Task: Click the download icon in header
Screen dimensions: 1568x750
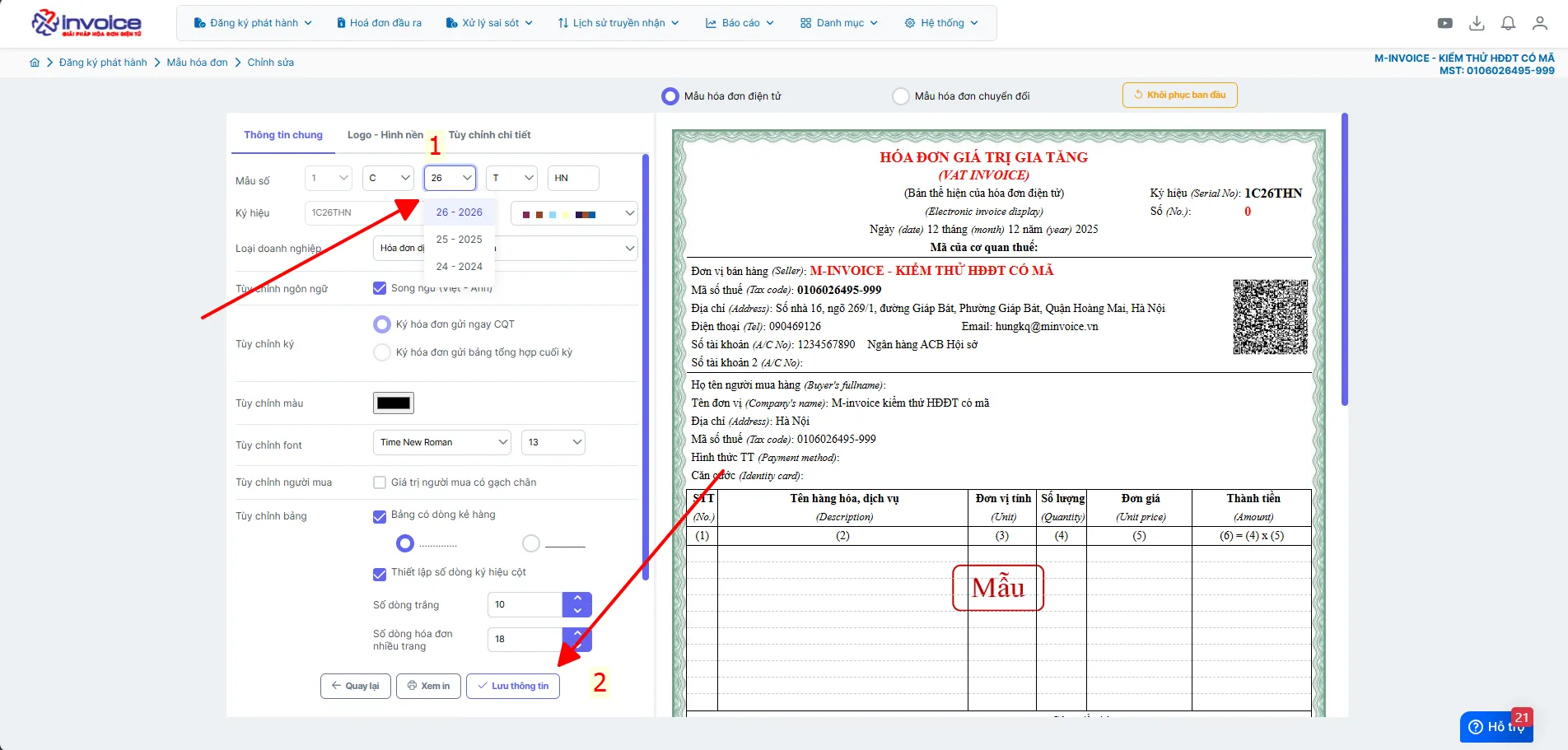Action: click(x=1477, y=23)
